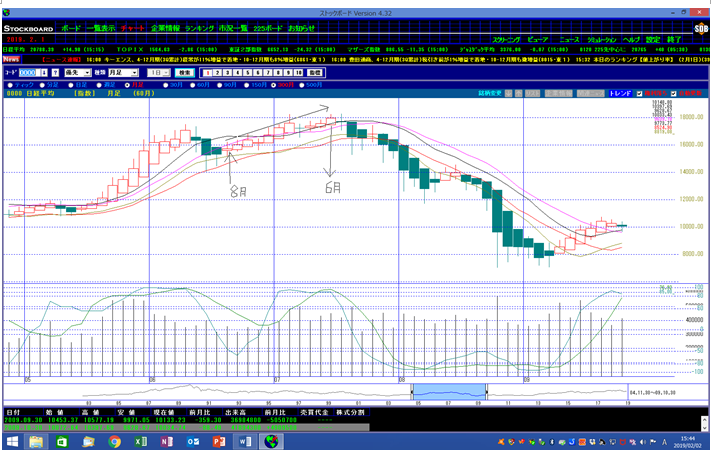Image resolution: width=711 pixels, height=454 pixels.
Task: Open File Explorer from the taskbar
Action: pyautogui.click(x=36, y=442)
